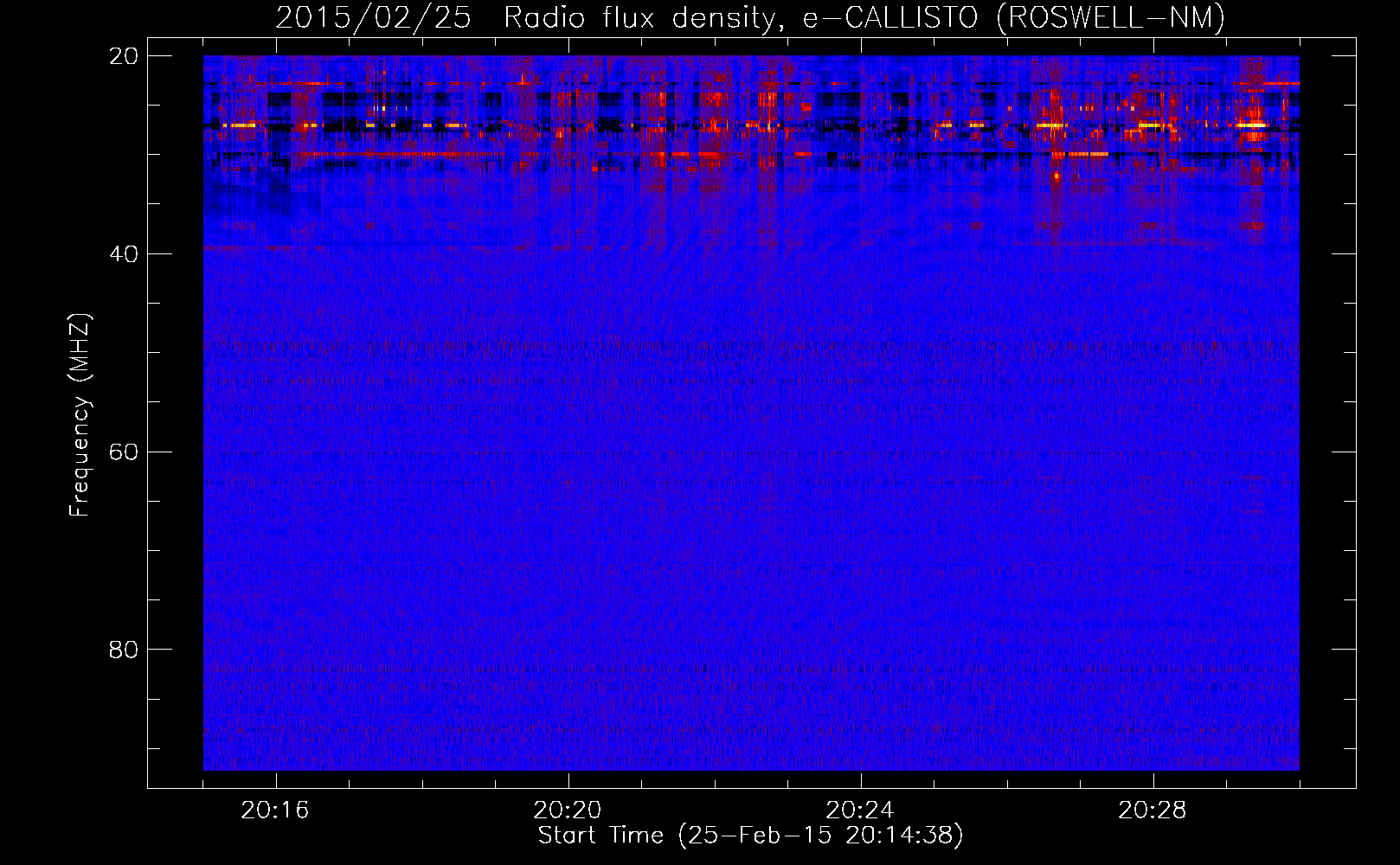Click the time tick label '20:20'
The image size is (1400, 865).
[x=568, y=811]
